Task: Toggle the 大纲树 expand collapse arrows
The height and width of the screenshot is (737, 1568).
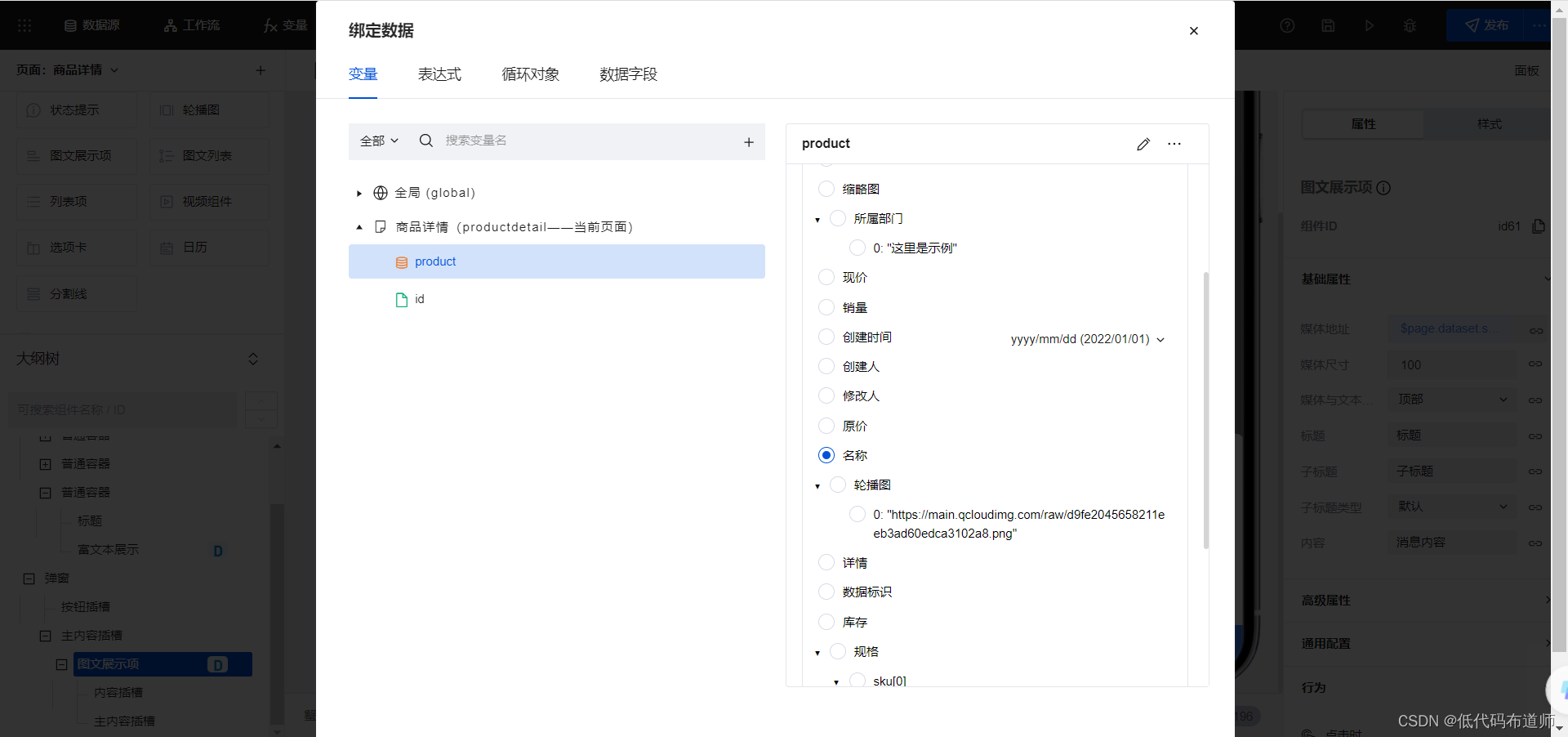Action: 253,359
